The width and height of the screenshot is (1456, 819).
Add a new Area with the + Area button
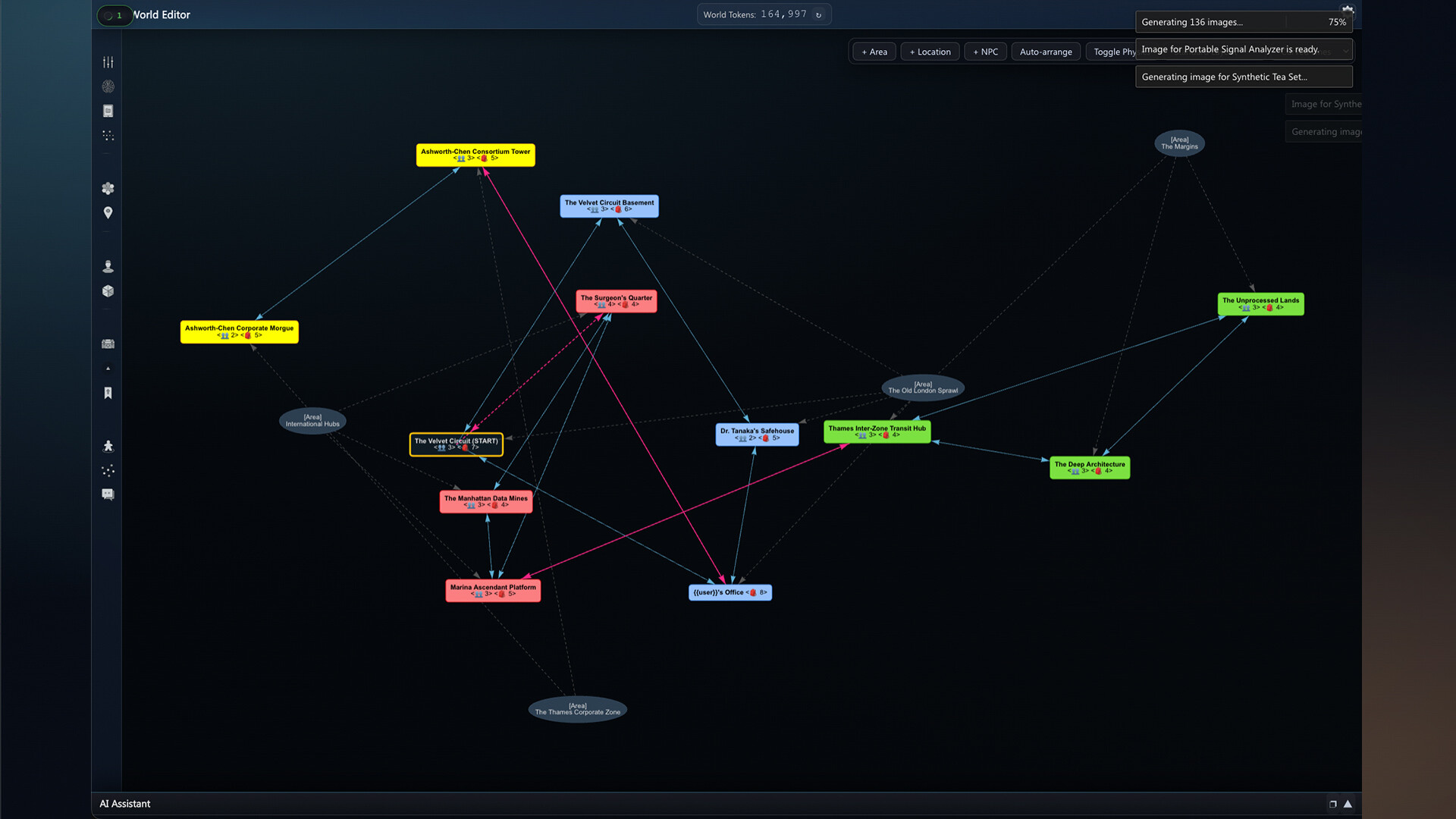point(874,52)
